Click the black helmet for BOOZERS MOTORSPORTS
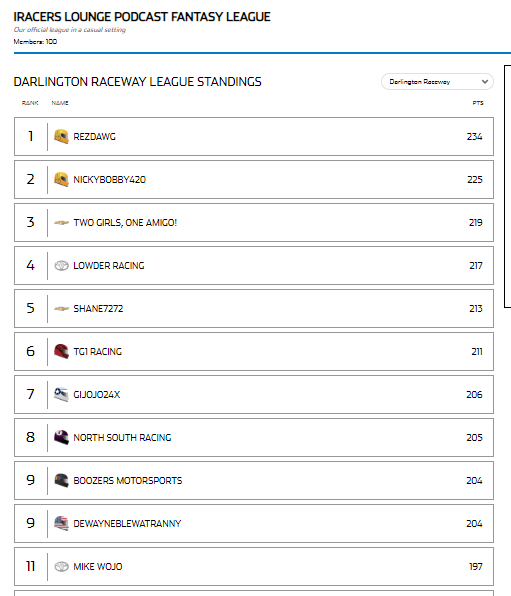The height and width of the screenshot is (596, 511). [x=61, y=480]
